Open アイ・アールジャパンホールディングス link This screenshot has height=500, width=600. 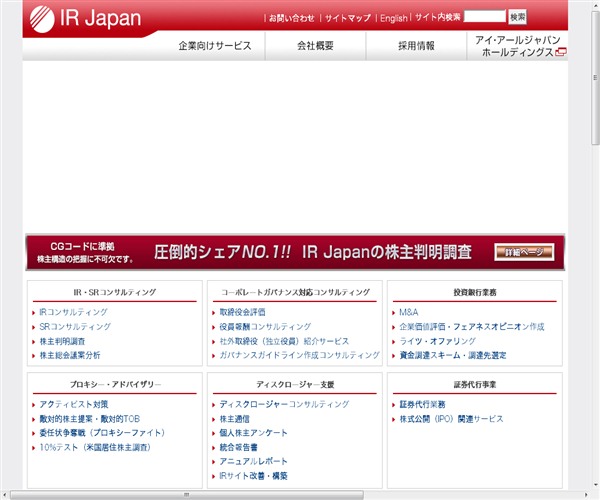coord(517,46)
